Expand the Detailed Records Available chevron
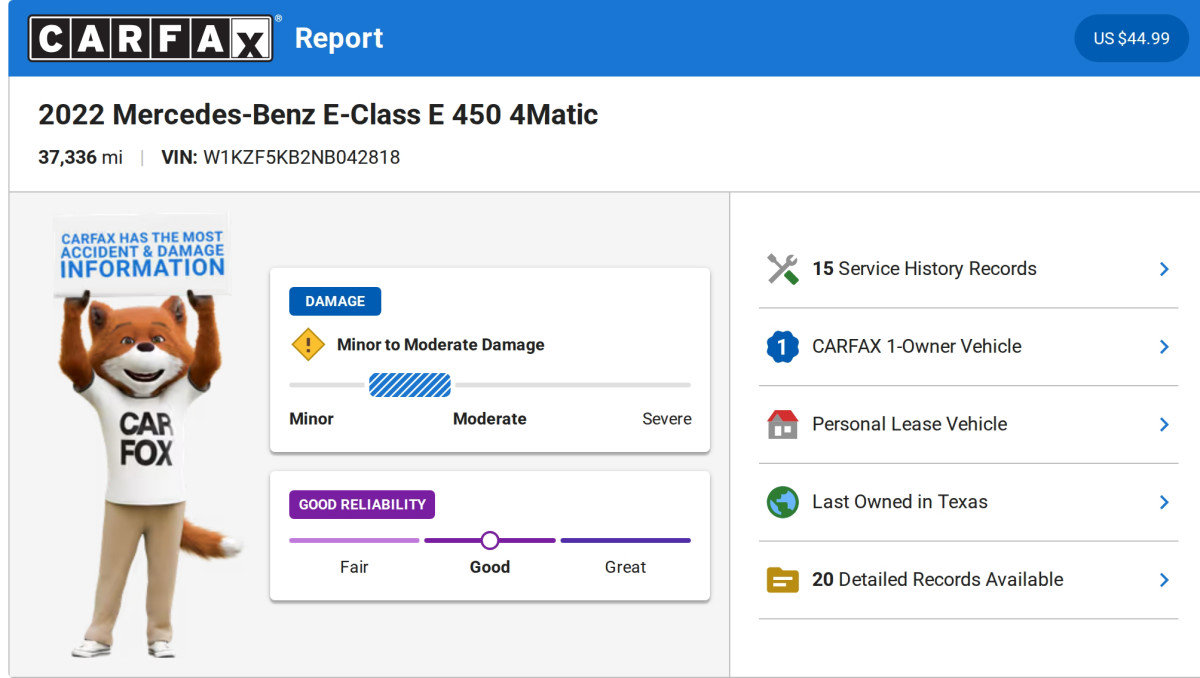 1164,580
